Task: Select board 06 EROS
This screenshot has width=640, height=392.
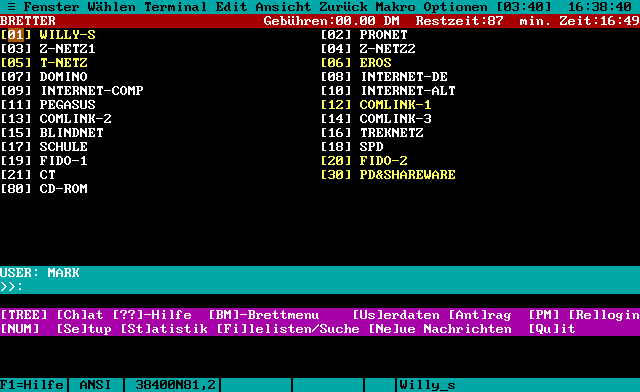Action: point(356,63)
